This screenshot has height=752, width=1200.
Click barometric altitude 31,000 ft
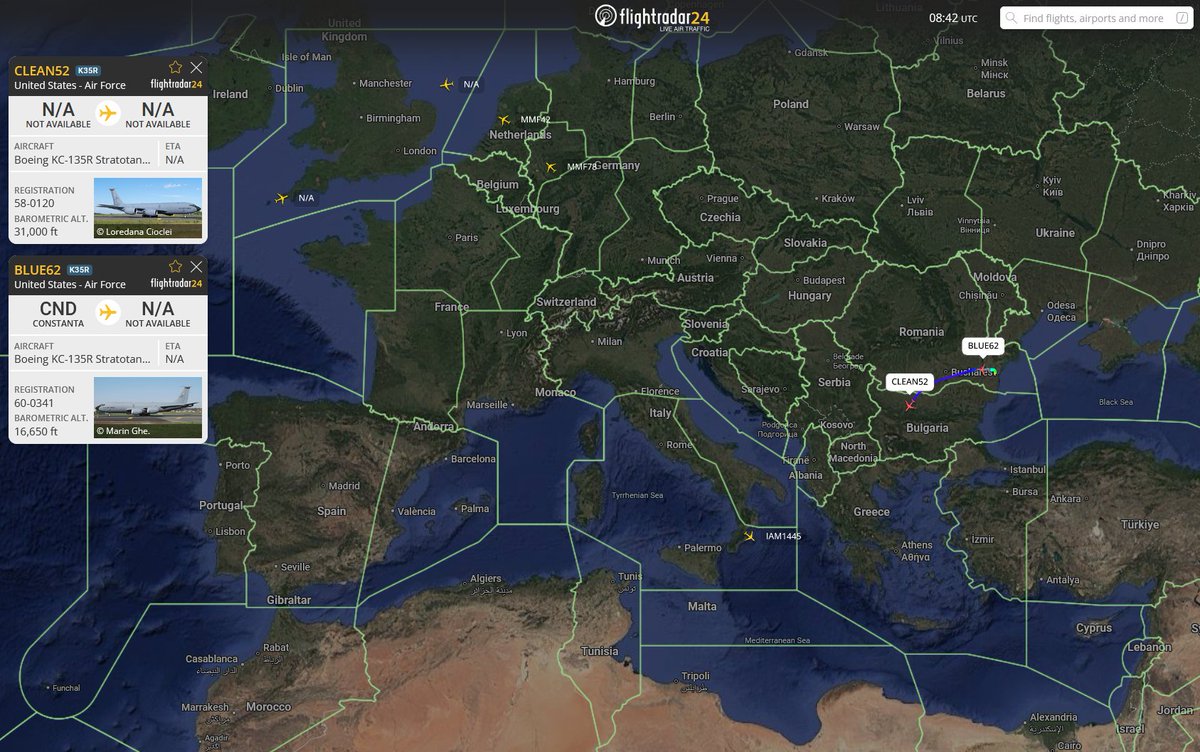36,232
